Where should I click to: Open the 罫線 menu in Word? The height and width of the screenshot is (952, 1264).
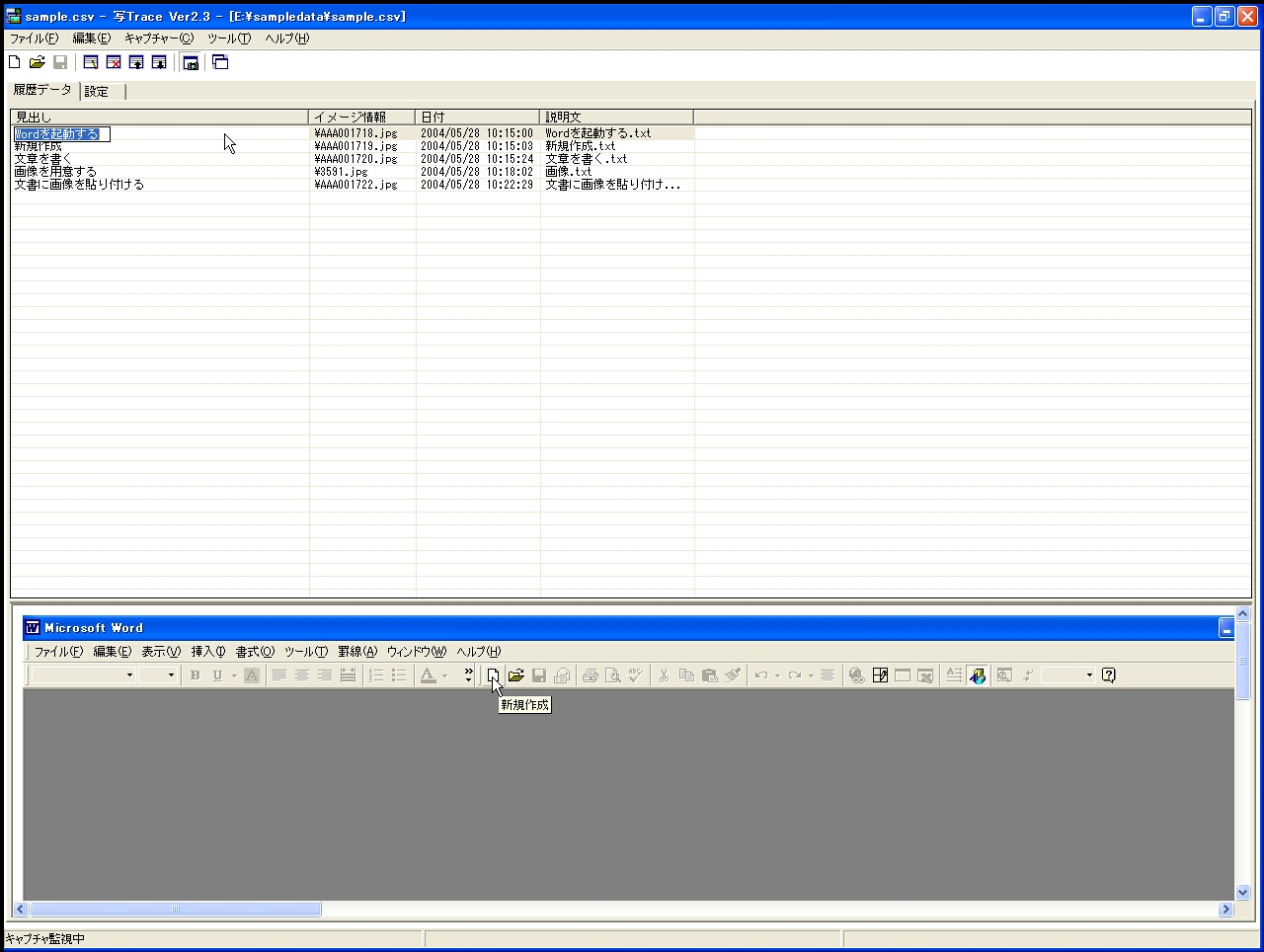357,652
